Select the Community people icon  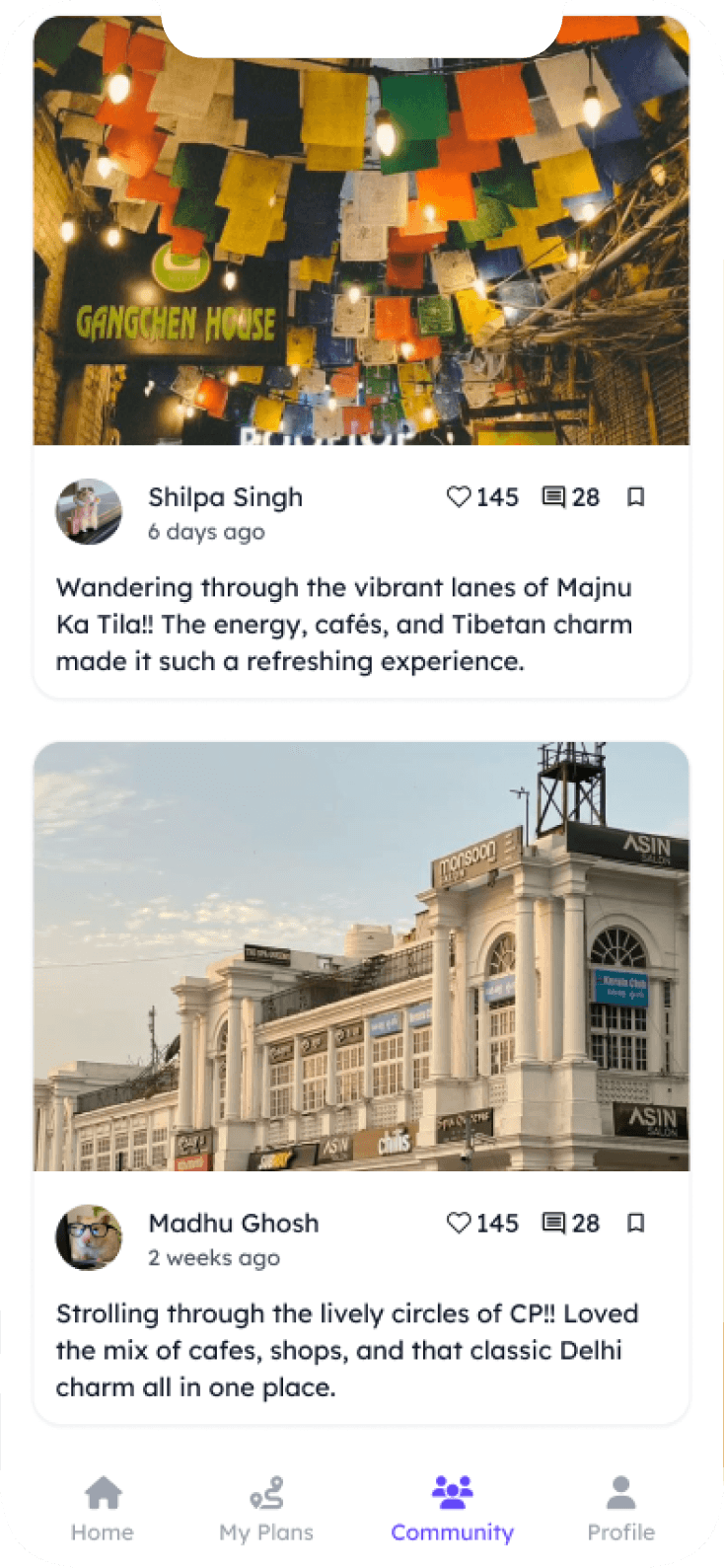click(x=453, y=1492)
